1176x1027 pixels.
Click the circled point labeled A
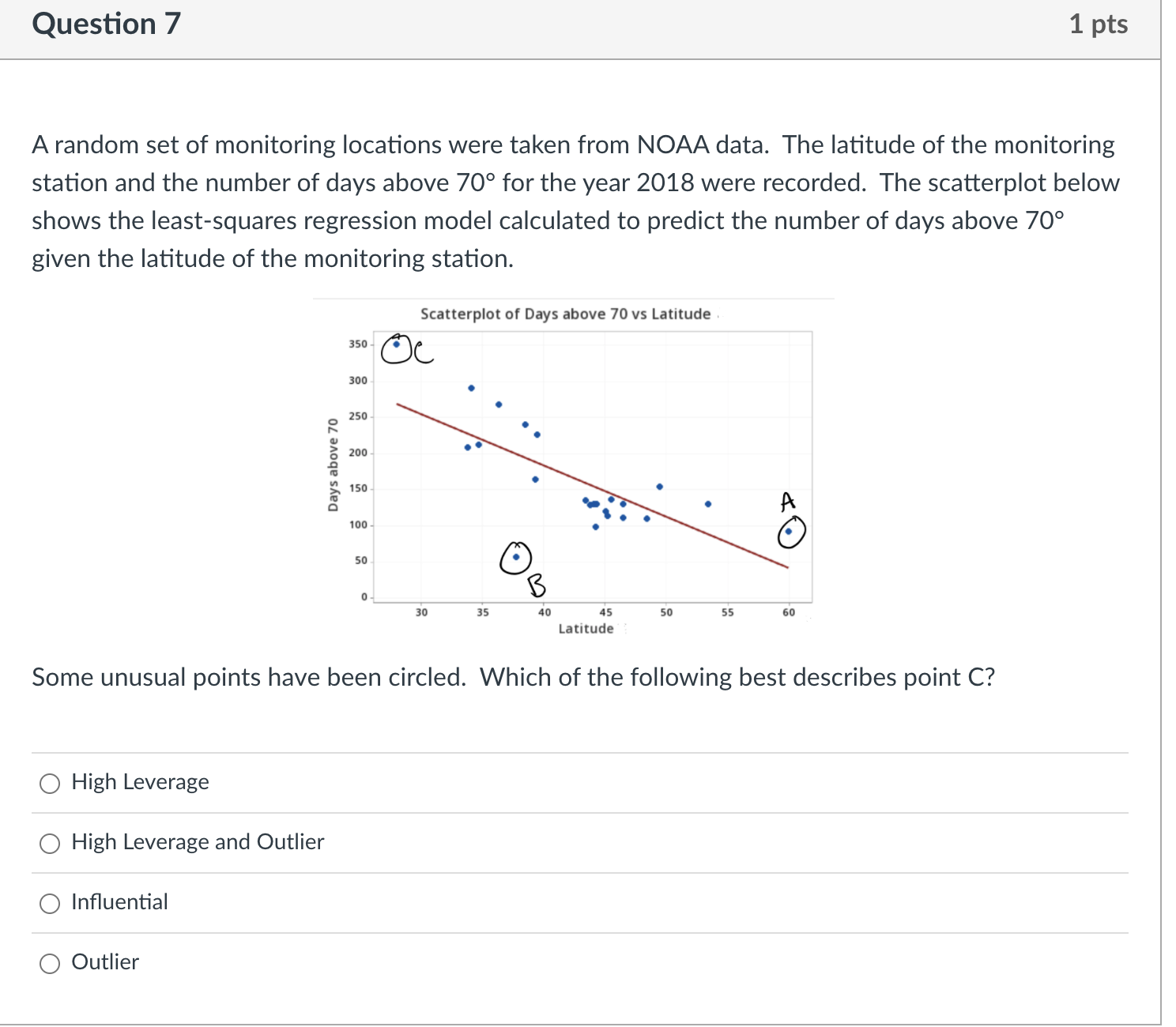(789, 532)
